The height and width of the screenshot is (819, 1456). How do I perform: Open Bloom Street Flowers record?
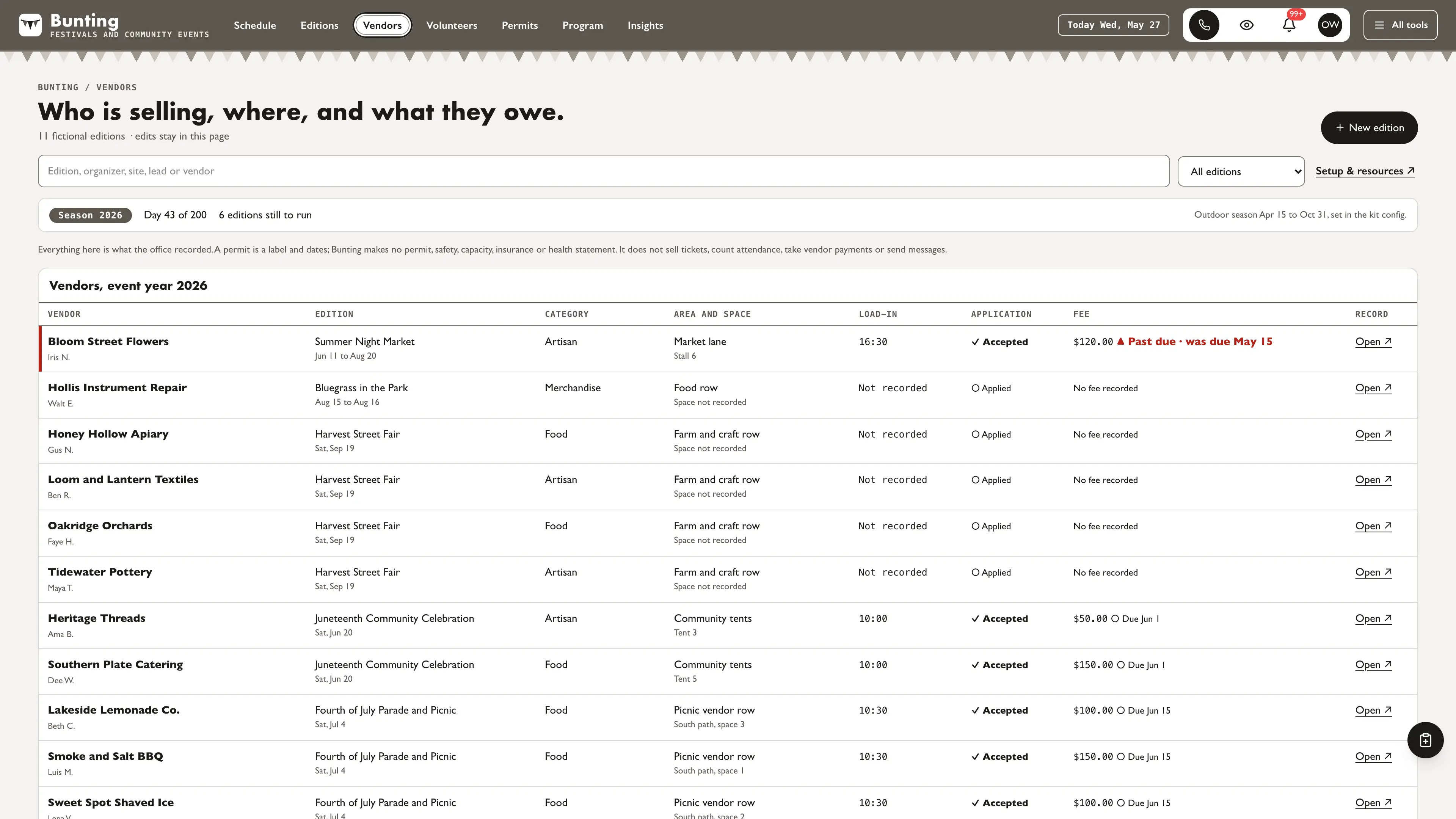[1373, 341]
